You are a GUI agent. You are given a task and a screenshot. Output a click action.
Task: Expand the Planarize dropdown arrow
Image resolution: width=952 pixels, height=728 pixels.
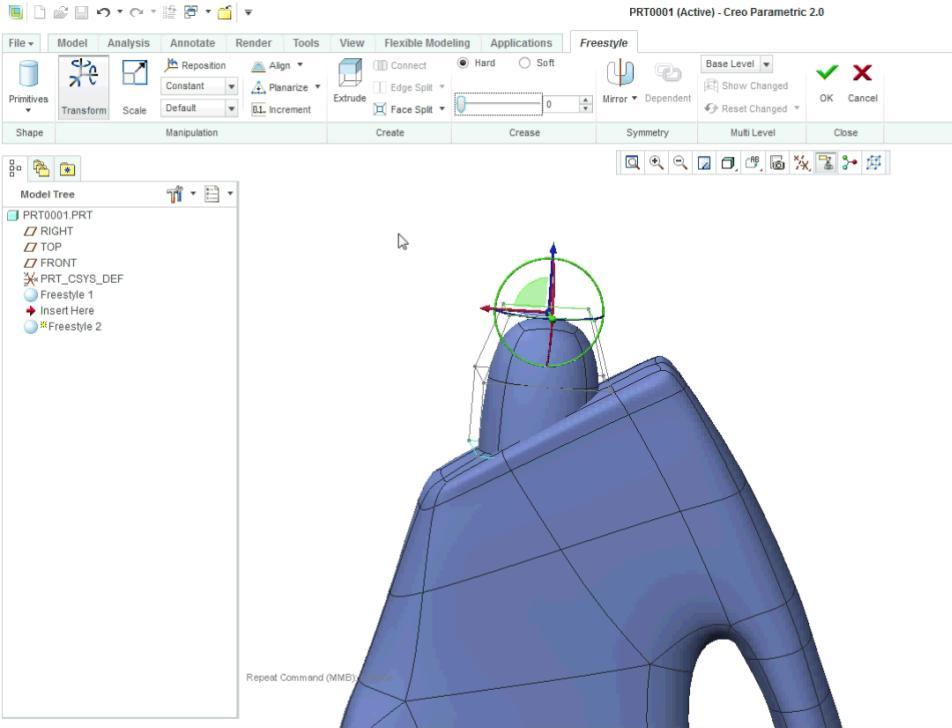[318, 87]
